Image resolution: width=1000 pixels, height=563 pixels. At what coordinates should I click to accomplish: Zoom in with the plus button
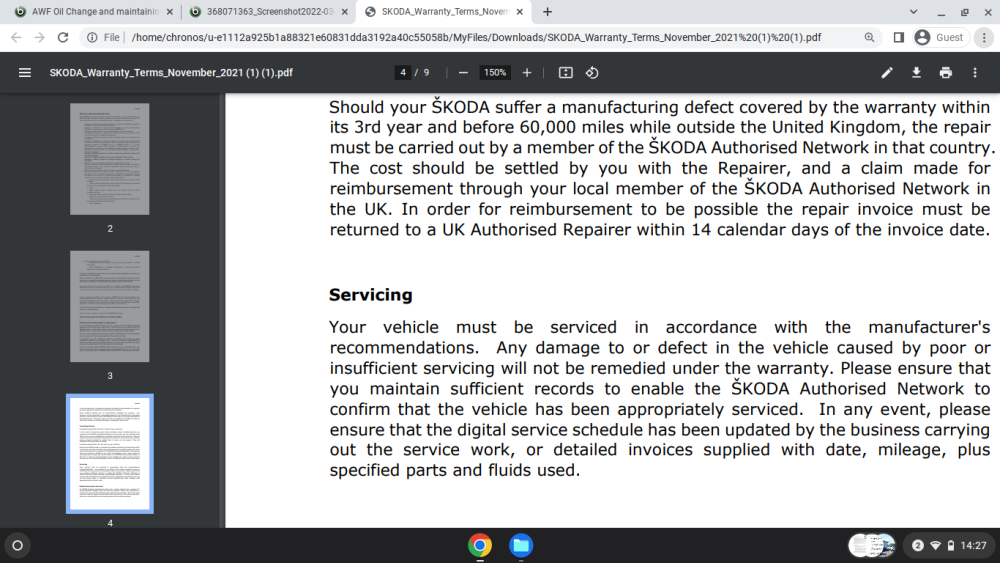click(527, 73)
